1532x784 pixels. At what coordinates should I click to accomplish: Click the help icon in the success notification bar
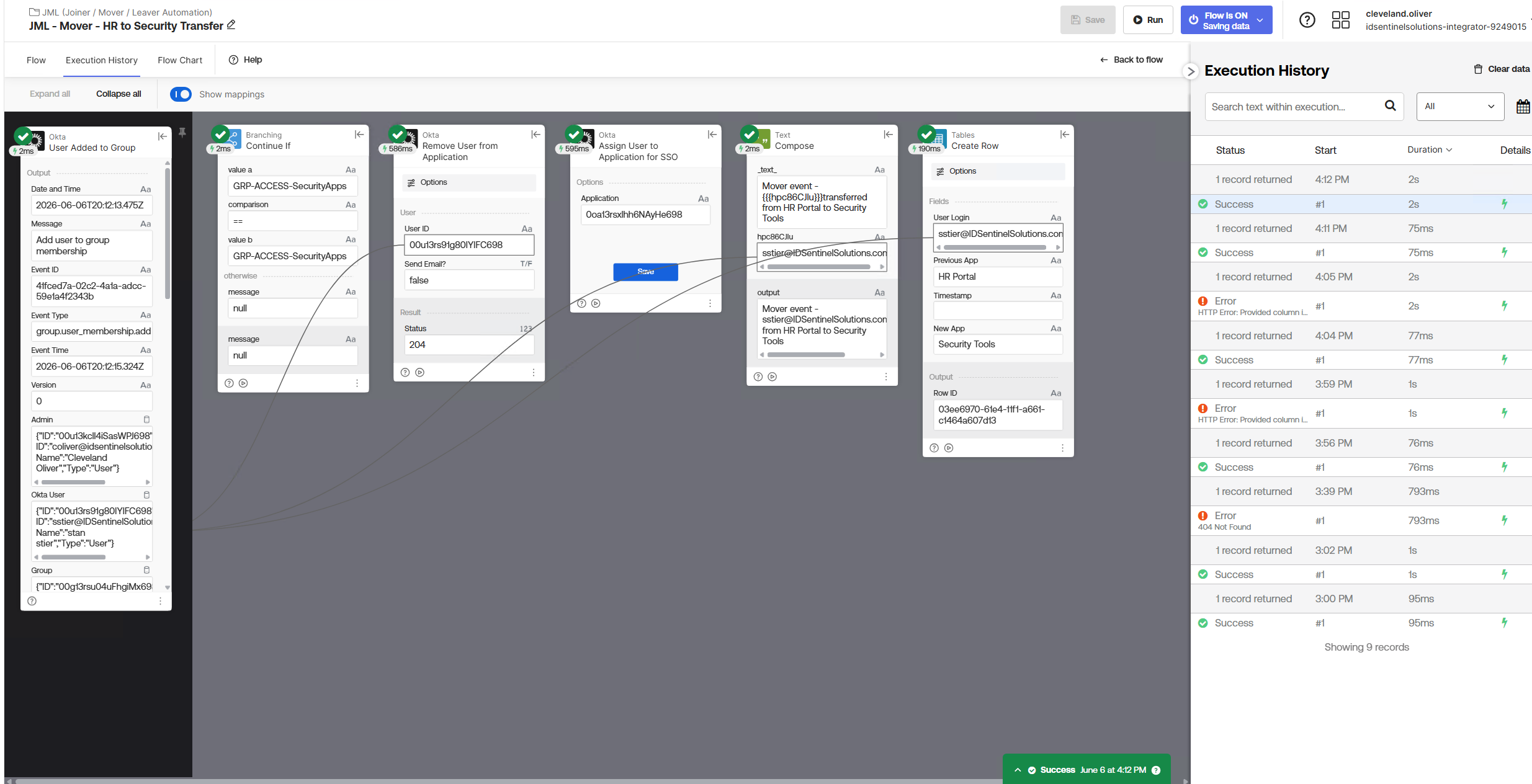[1155, 770]
